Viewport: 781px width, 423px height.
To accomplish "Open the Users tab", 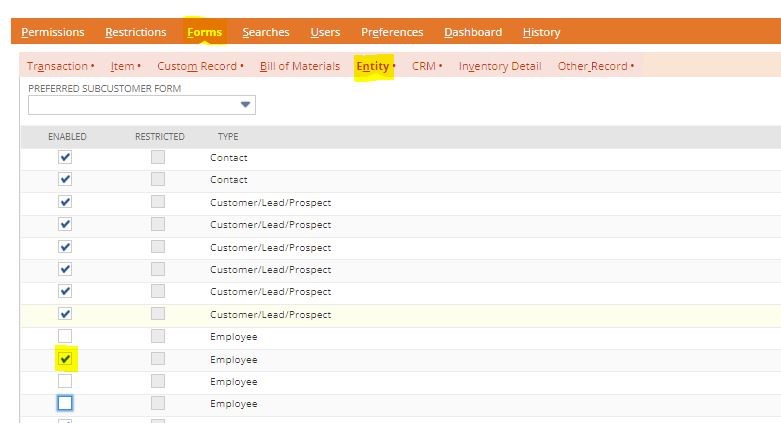I will (325, 32).
